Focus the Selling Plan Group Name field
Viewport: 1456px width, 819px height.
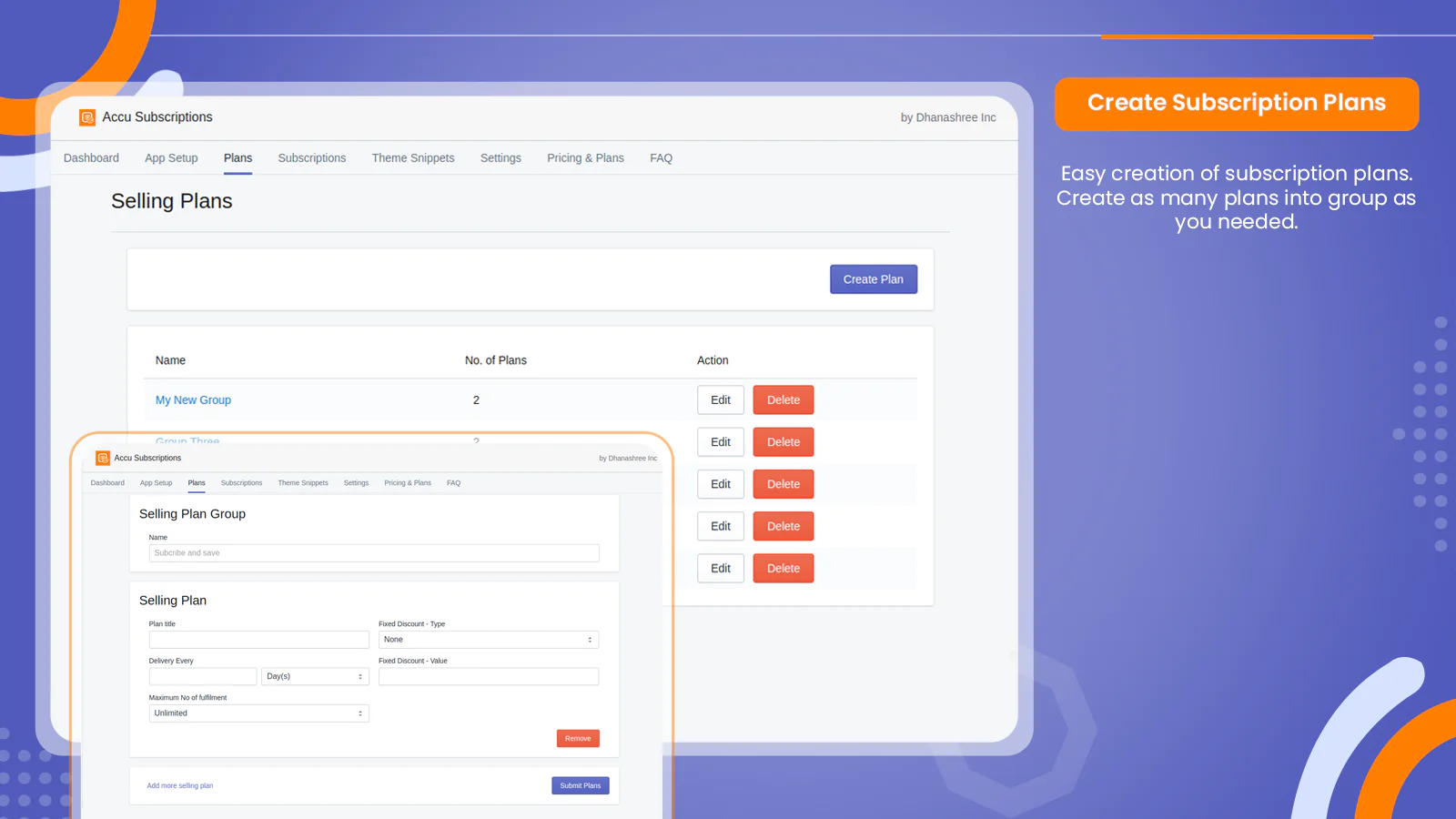(x=374, y=553)
